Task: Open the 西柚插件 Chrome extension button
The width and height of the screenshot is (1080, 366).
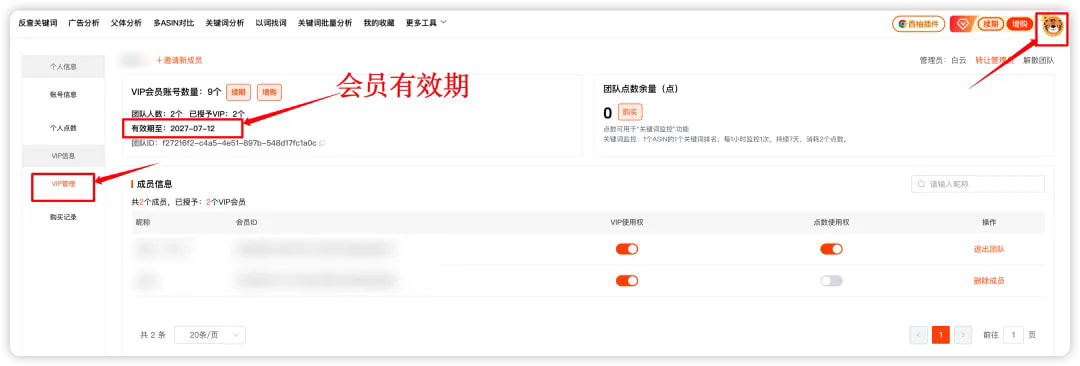Action: point(918,24)
